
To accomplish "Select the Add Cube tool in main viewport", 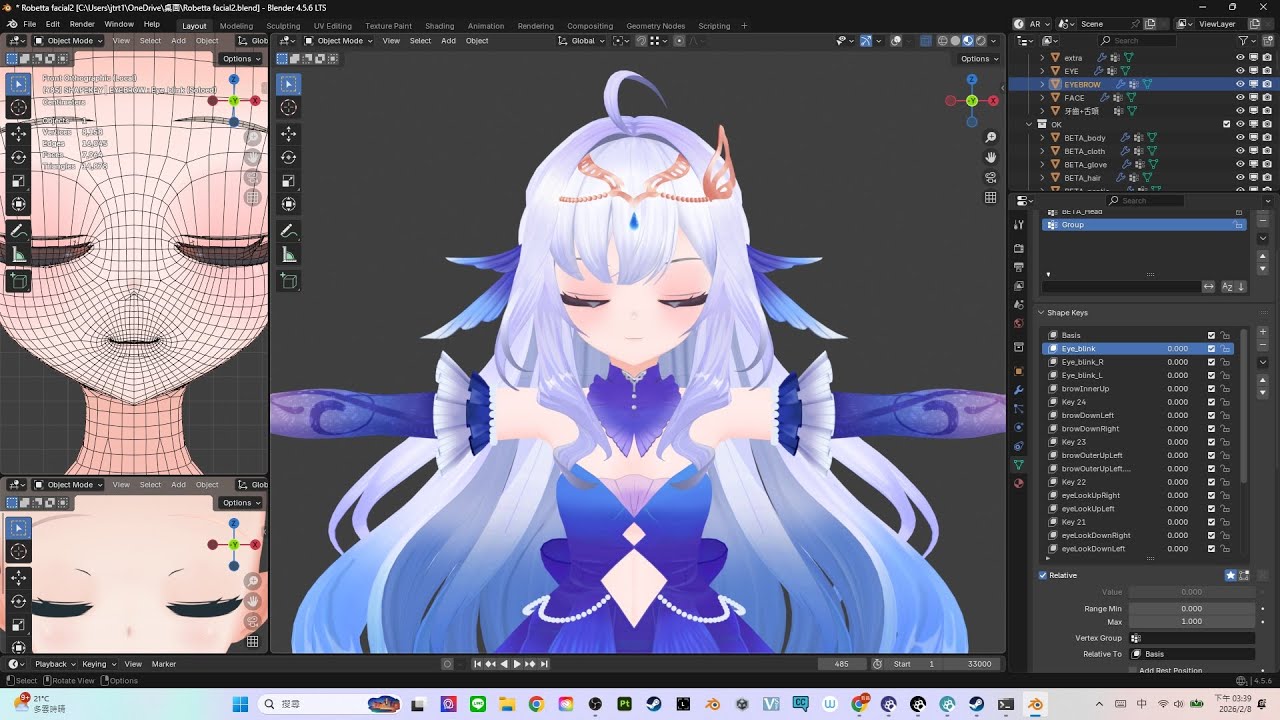I will (288, 282).
